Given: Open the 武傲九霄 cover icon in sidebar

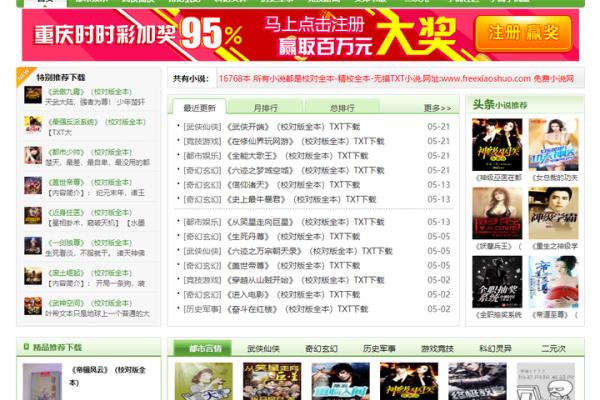Looking at the screenshot, I should [x=33, y=95].
